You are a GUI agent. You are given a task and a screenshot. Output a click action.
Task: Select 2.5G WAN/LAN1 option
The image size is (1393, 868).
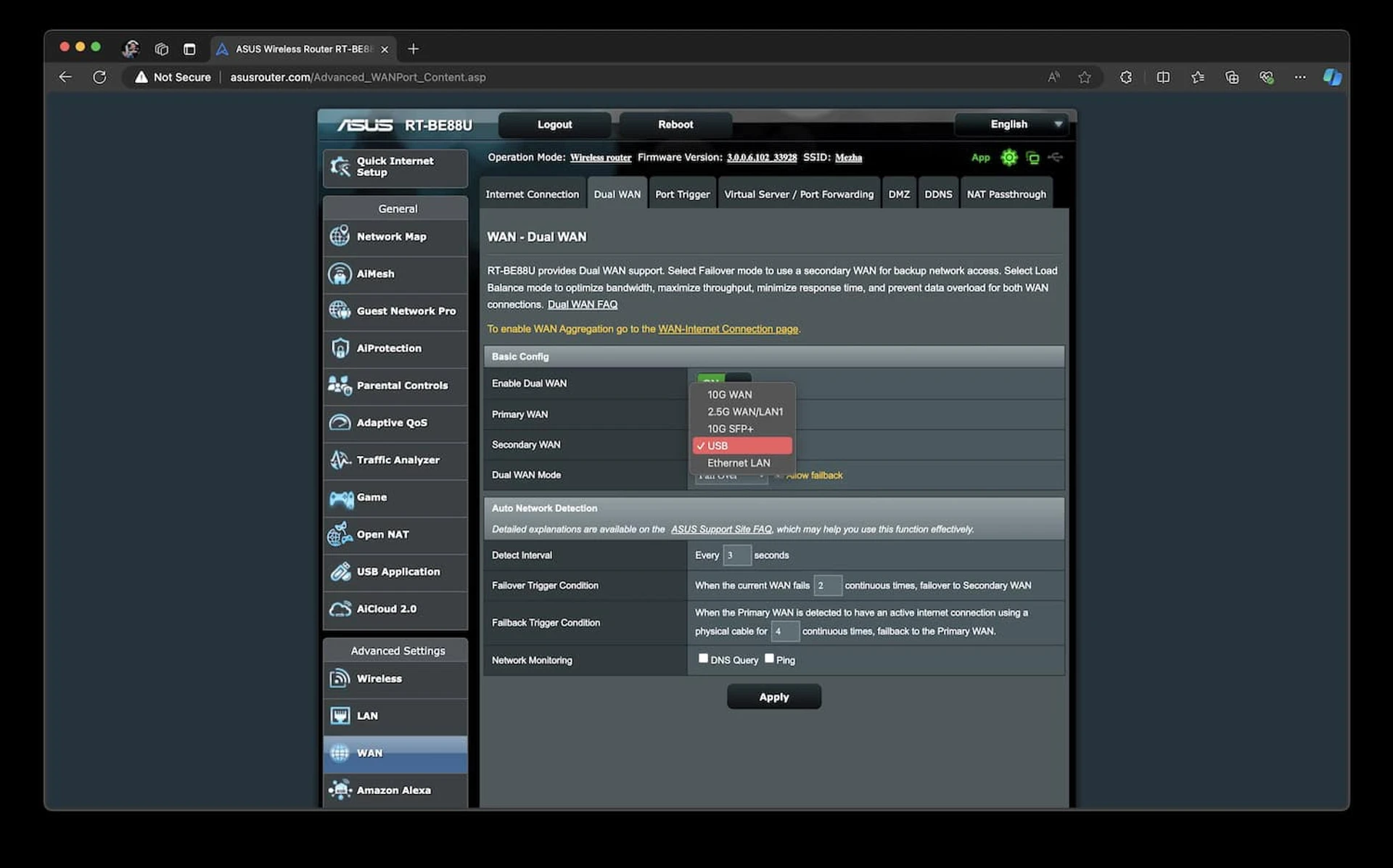[743, 411]
